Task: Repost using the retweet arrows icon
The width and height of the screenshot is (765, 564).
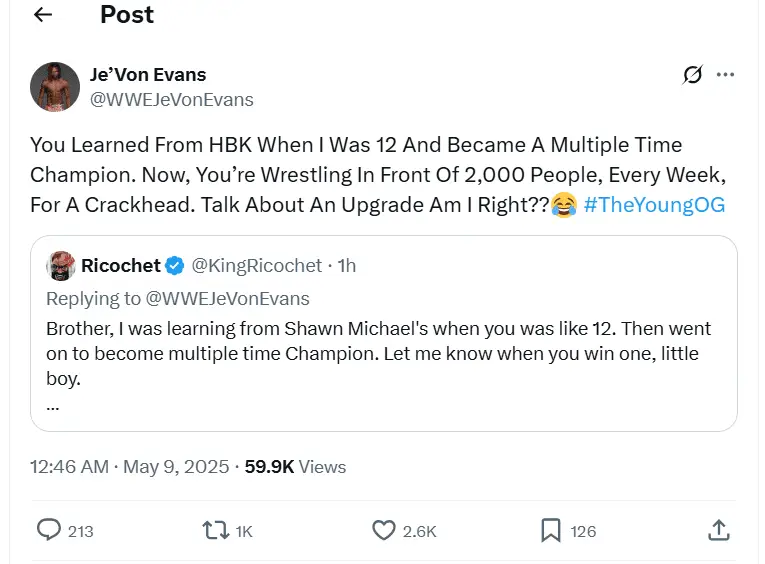Action: coord(216,530)
